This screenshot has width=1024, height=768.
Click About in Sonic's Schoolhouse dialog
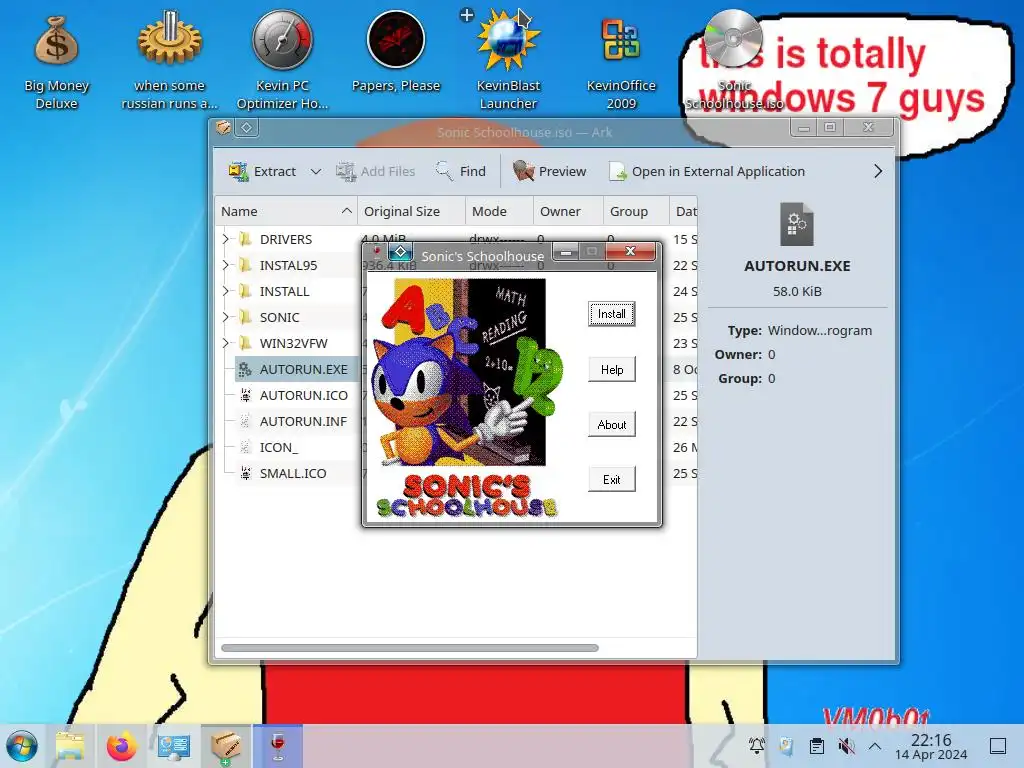611,424
